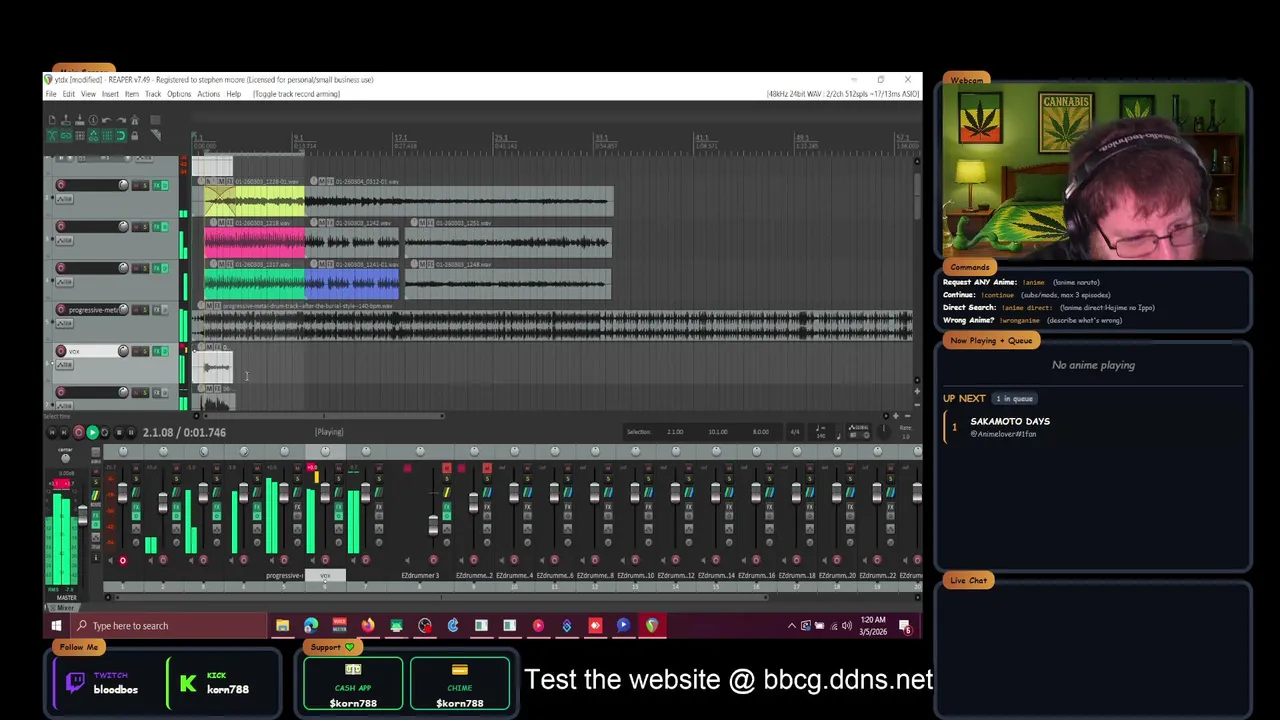1280x720 pixels.
Task: Mute the 01-260303_1228-01.wav media item
Action: coord(221,181)
